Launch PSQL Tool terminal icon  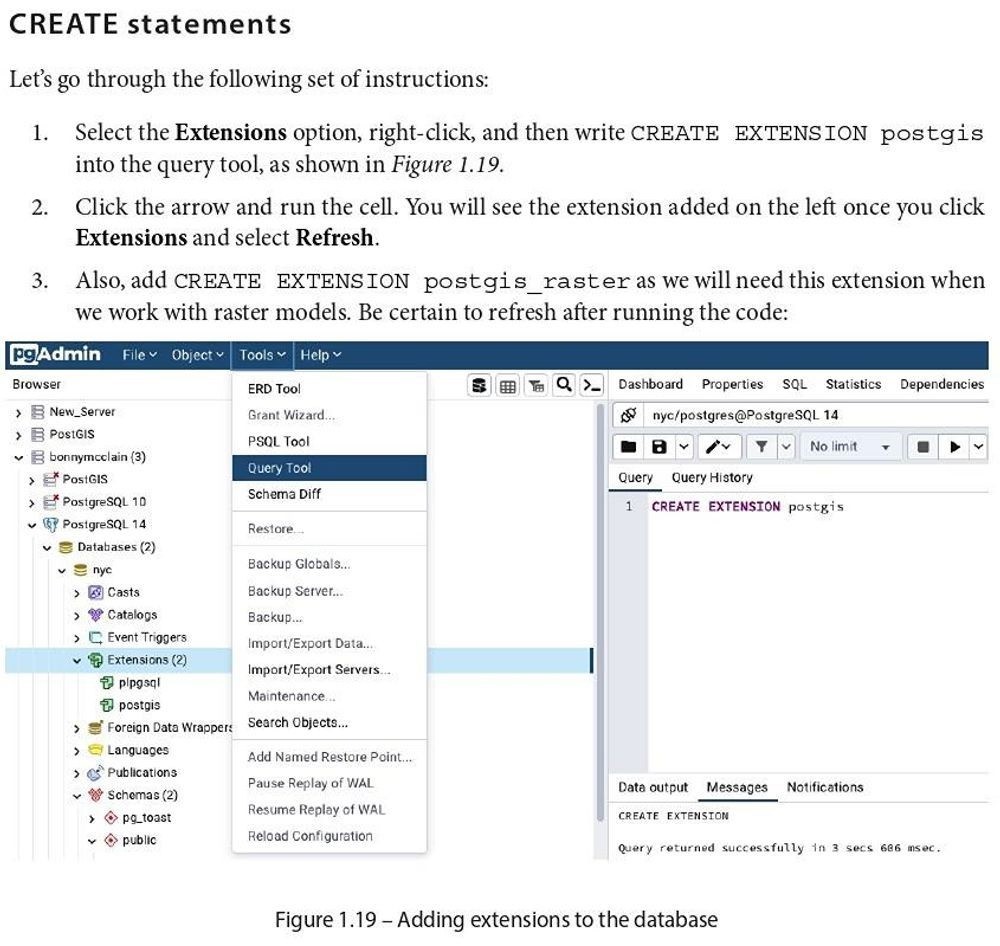tap(592, 385)
